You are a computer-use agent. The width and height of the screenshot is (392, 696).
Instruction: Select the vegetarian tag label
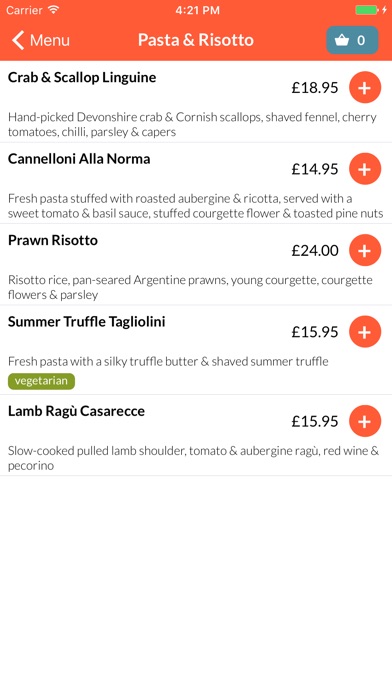(41, 381)
